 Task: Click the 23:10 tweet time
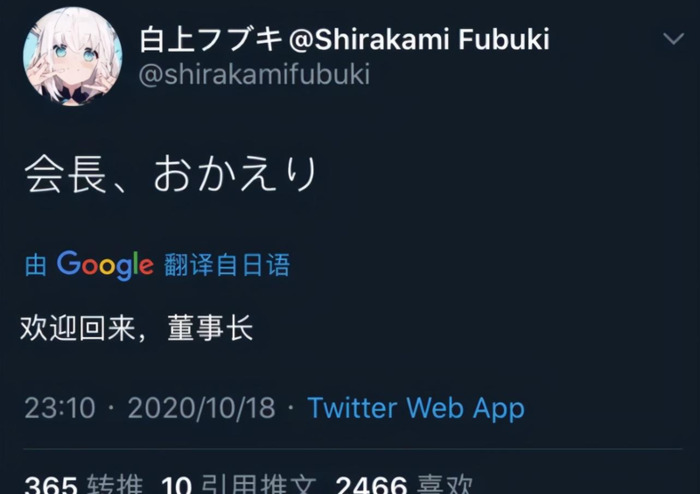(59, 408)
